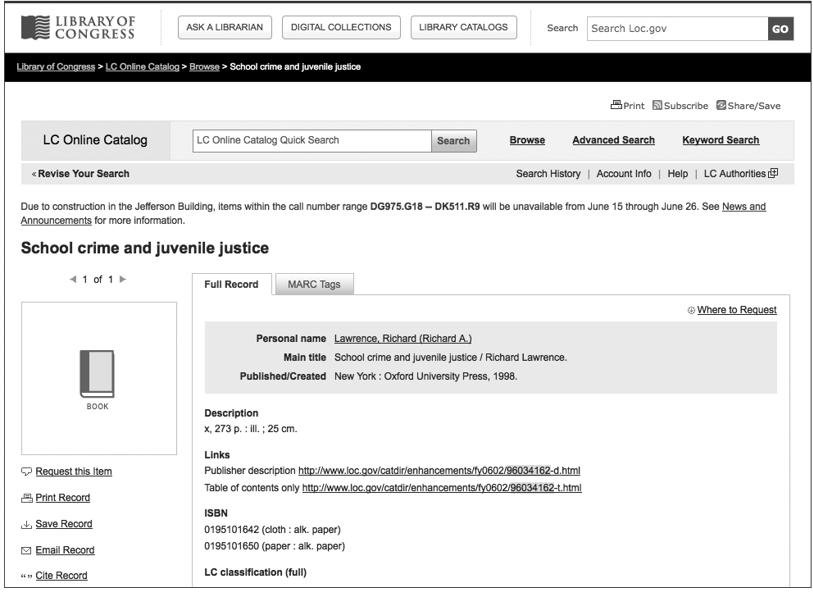The width and height of the screenshot is (813, 592).
Task: Click the page title School crime and juvenile justice
Action: pyautogui.click(x=145, y=248)
